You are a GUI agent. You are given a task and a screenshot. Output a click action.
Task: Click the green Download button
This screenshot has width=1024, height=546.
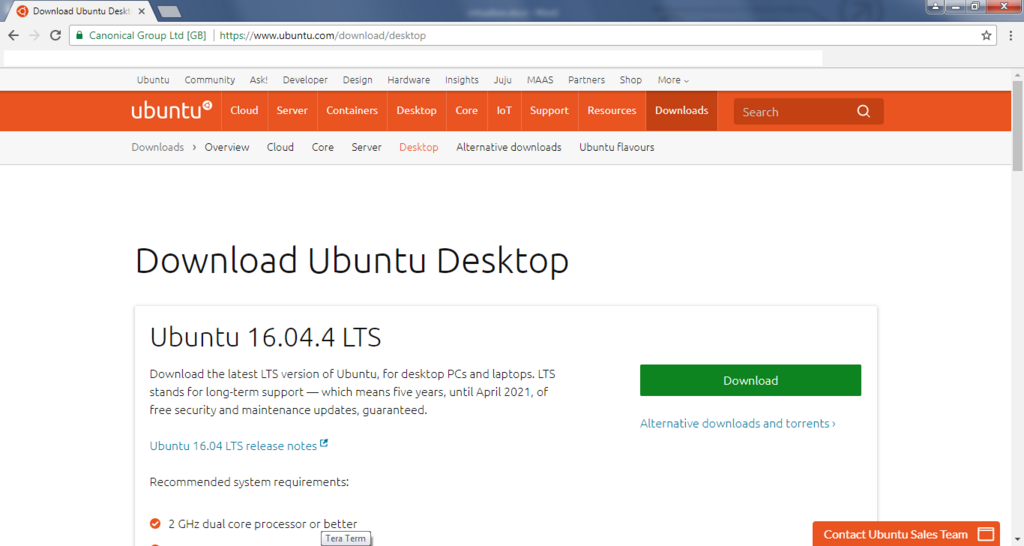pyautogui.click(x=750, y=380)
